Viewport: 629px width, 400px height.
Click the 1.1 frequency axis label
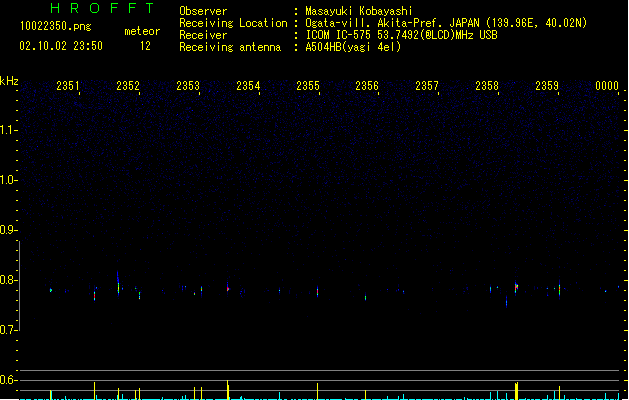pyautogui.click(x=8, y=130)
